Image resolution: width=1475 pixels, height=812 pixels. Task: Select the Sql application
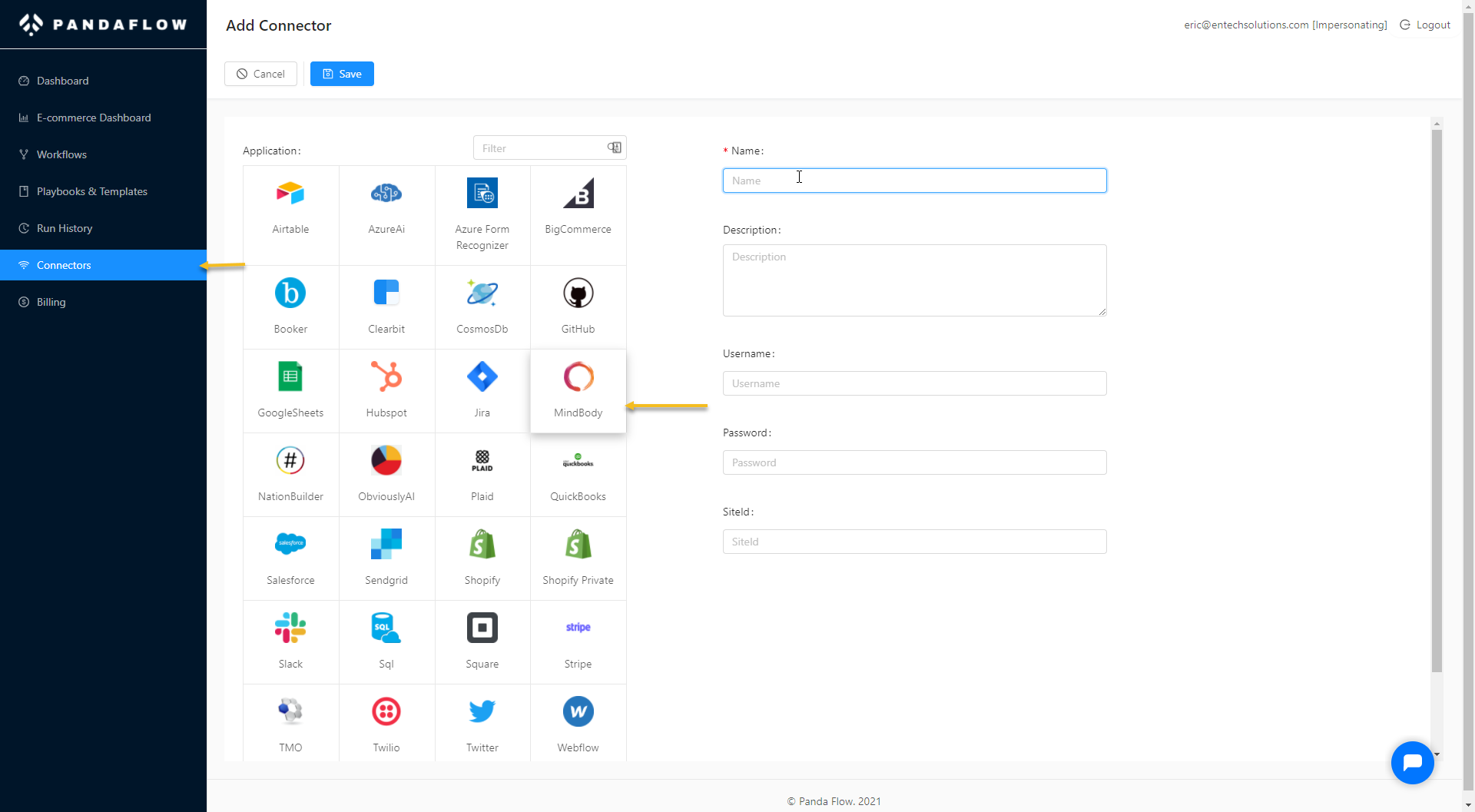point(386,642)
